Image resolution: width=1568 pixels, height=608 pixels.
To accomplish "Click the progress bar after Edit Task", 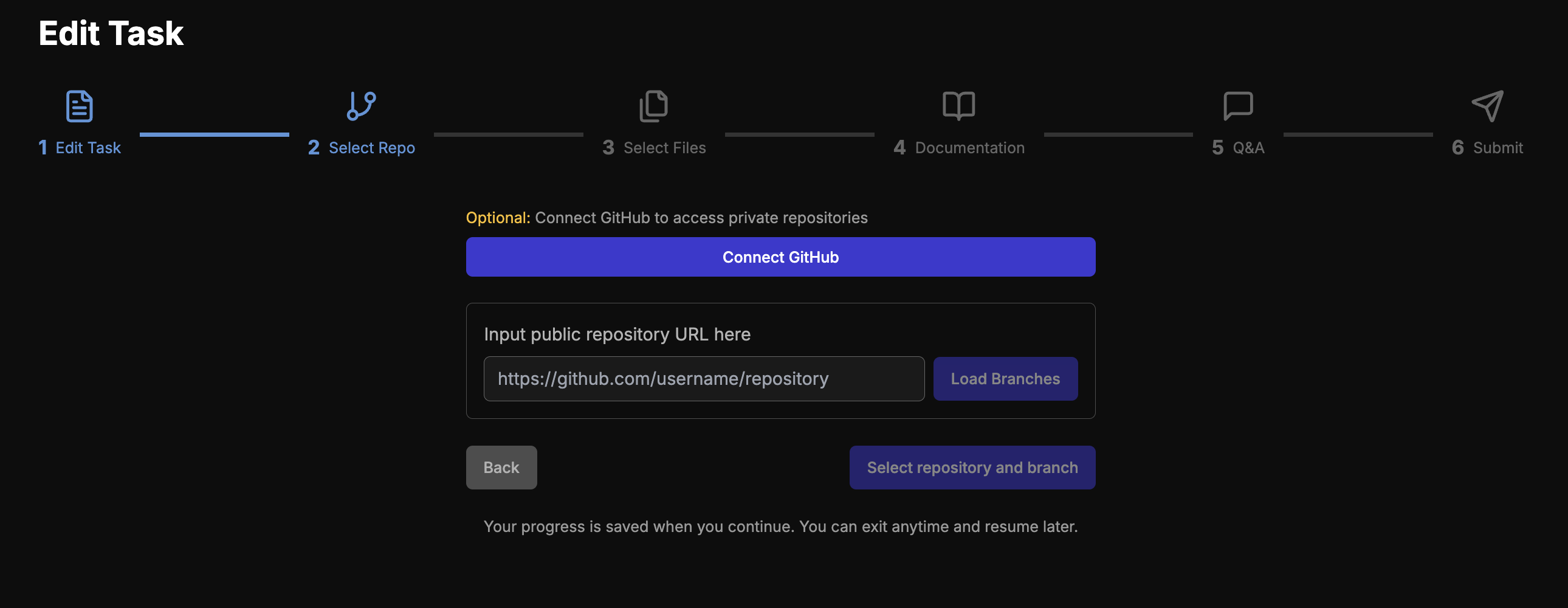I will pyautogui.click(x=215, y=135).
